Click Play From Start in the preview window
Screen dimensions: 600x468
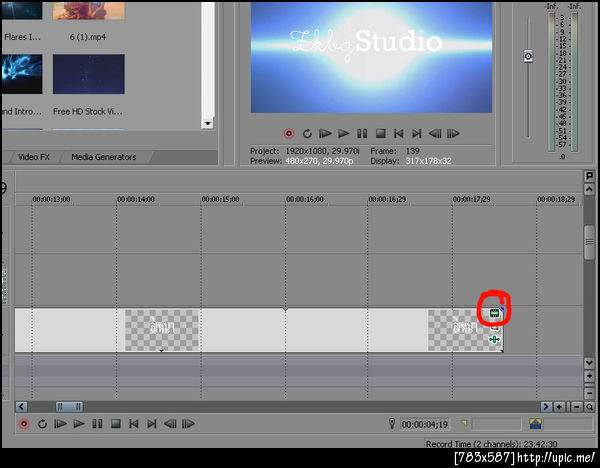325,134
